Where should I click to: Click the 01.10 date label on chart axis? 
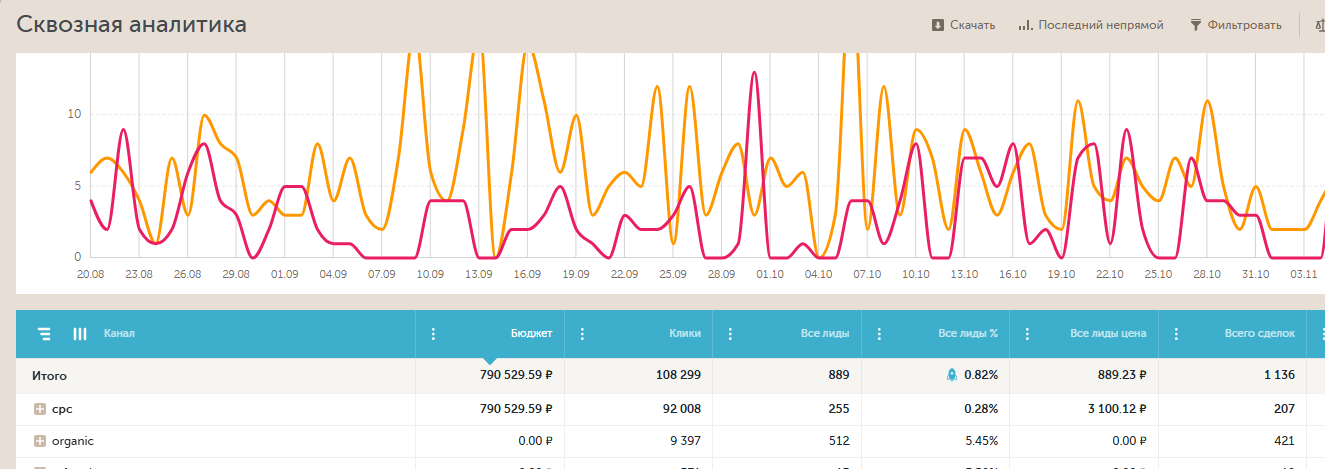click(769, 274)
